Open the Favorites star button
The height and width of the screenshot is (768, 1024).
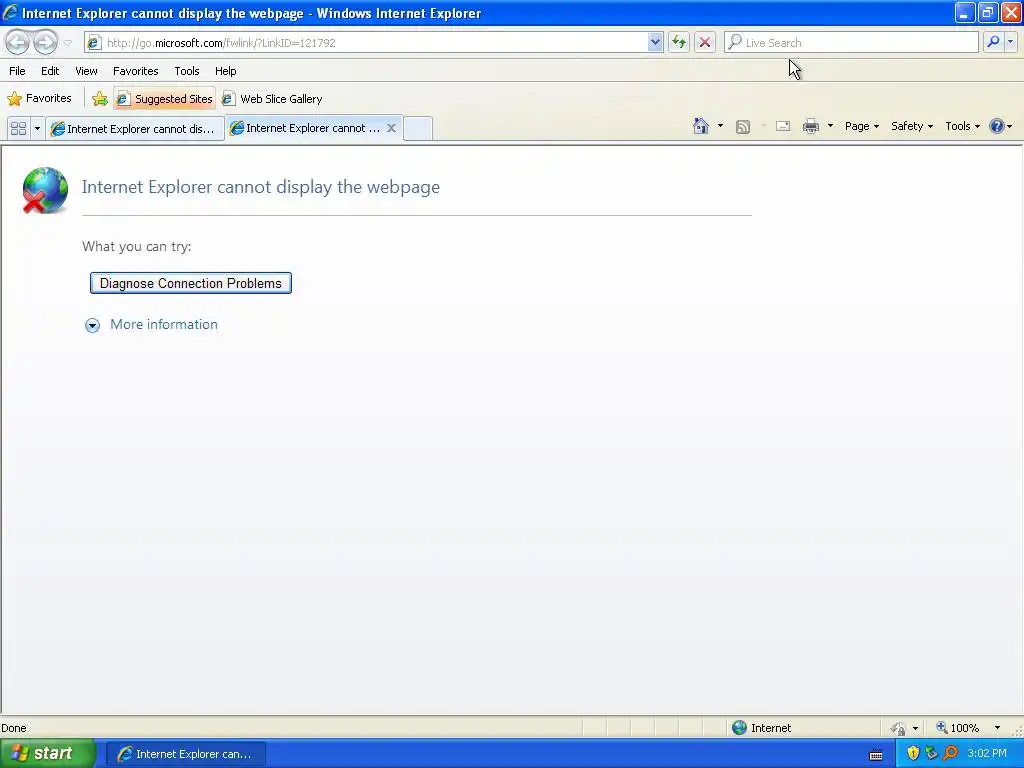pos(39,99)
